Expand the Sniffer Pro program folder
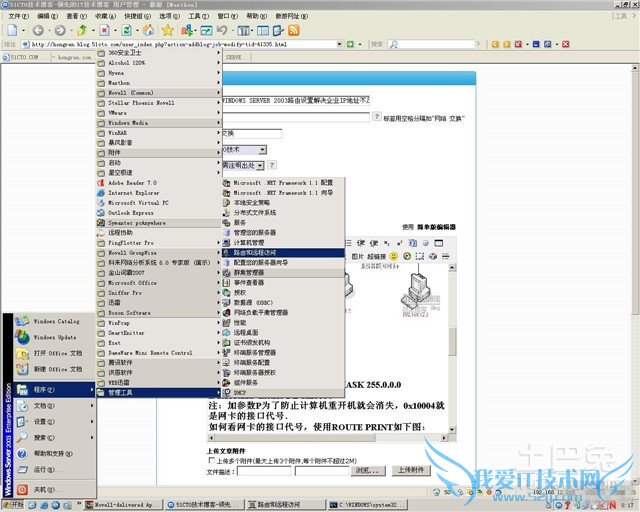The height and width of the screenshot is (512, 640). (x=158, y=293)
